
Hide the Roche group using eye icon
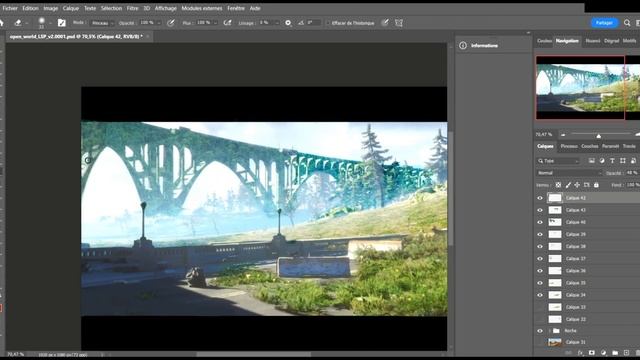(x=540, y=331)
